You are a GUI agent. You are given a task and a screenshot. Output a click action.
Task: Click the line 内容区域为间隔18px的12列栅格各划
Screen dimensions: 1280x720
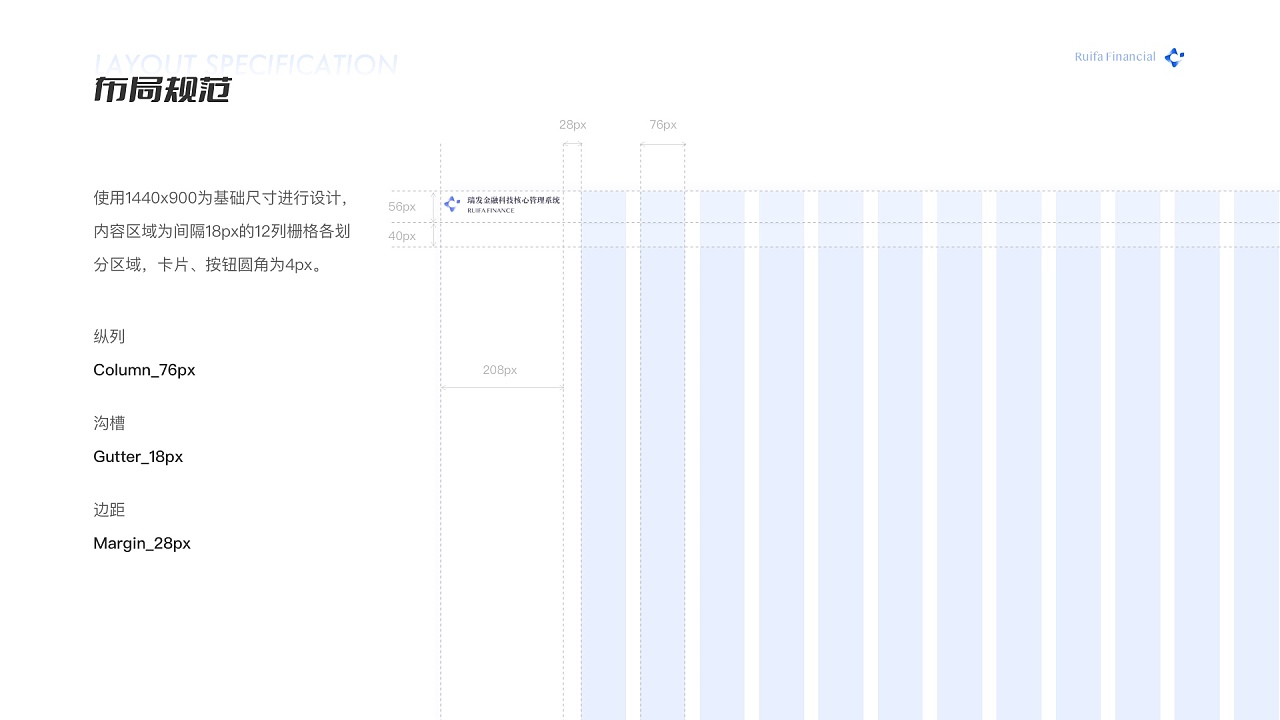222,232
